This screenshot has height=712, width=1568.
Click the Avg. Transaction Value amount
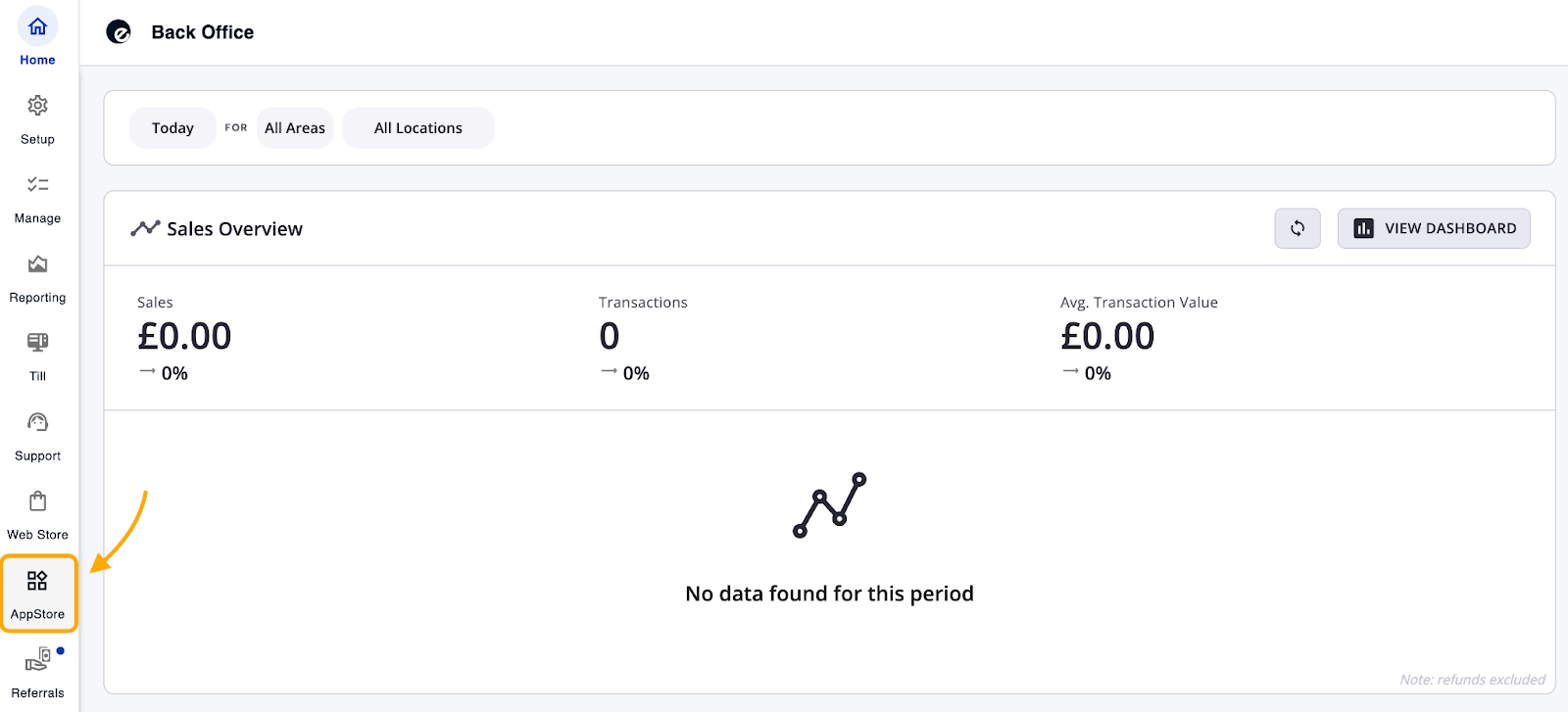pos(1107,337)
